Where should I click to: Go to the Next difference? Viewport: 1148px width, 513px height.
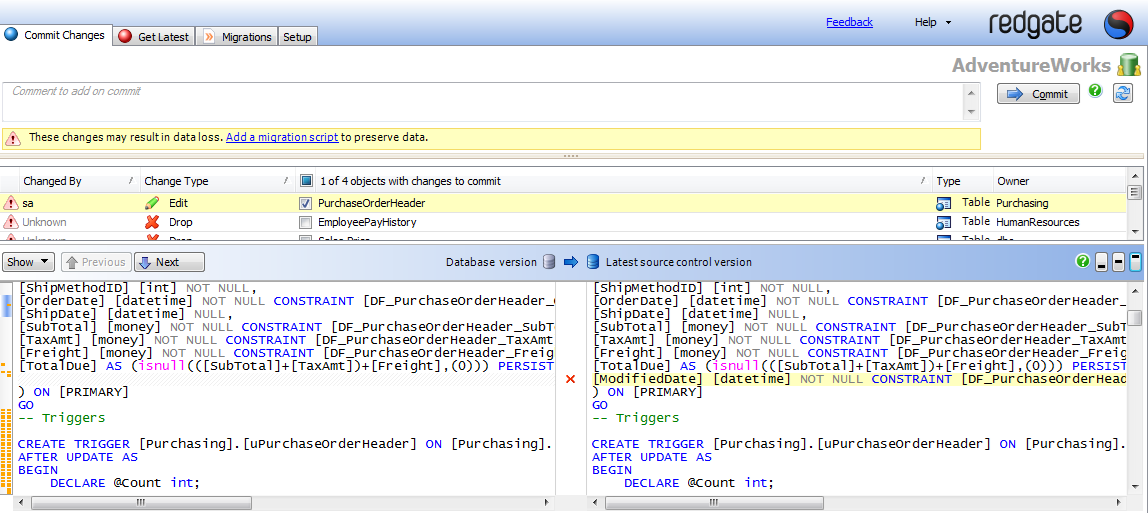(169, 262)
